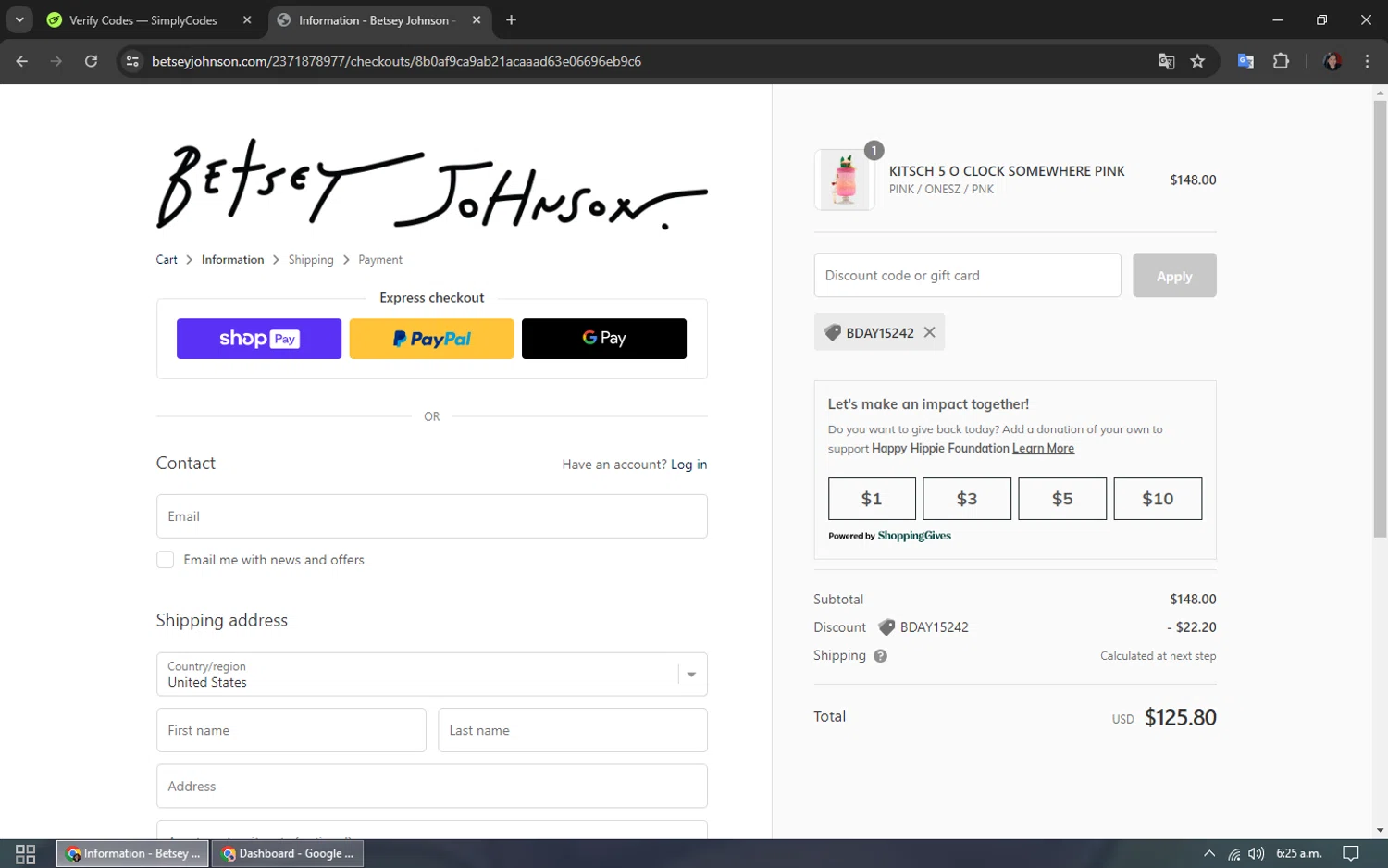This screenshot has width=1388, height=868.
Task: Select the $10 donation option
Action: pyautogui.click(x=1158, y=499)
